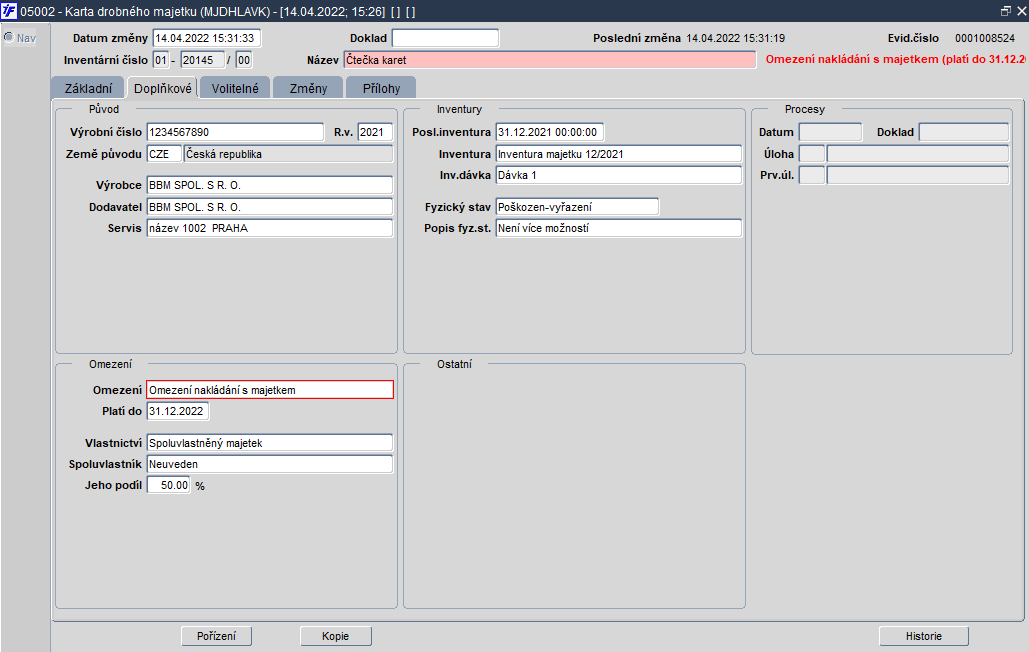1029x652 pixels.
Task: Click the empty Doklad field at top
Action: click(445, 38)
